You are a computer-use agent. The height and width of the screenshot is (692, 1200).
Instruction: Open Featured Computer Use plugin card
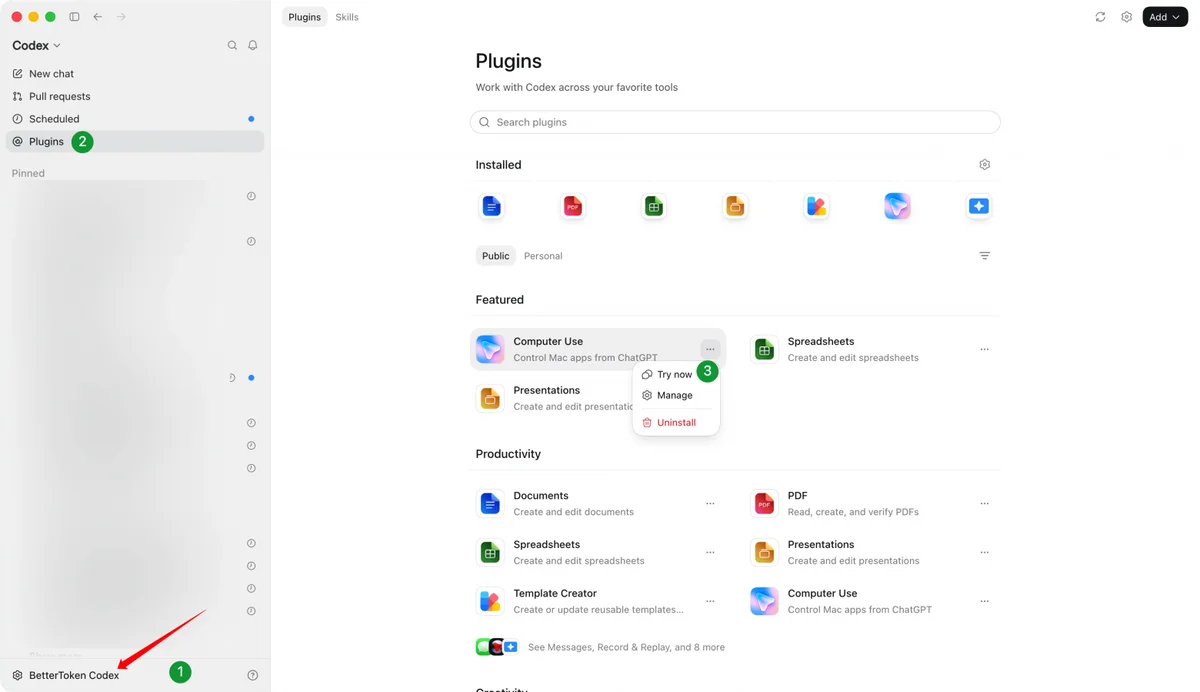point(598,349)
